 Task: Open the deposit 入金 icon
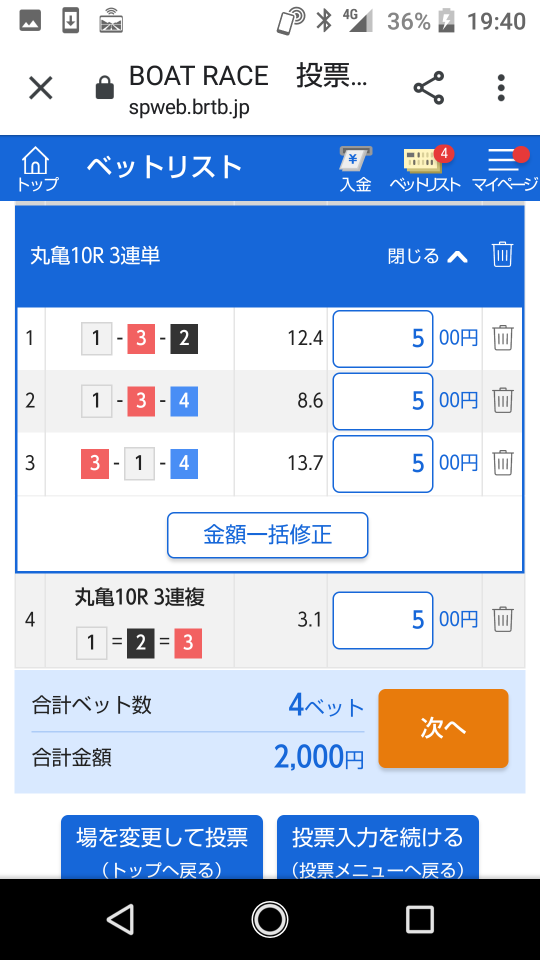[x=356, y=170]
